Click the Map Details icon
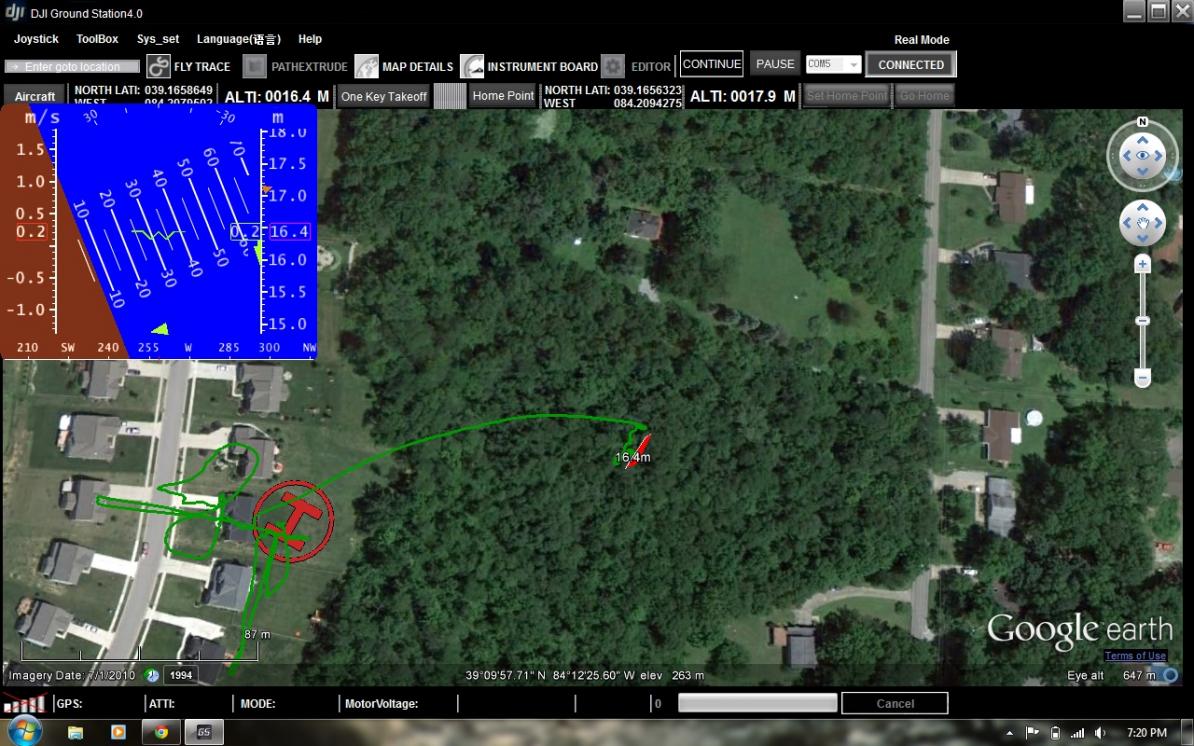 (x=367, y=67)
